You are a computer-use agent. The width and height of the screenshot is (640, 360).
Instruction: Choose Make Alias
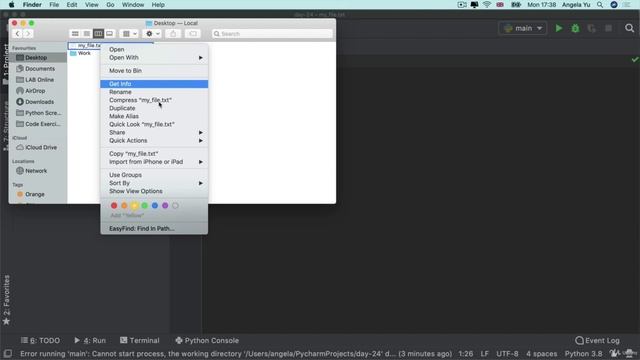154,116
